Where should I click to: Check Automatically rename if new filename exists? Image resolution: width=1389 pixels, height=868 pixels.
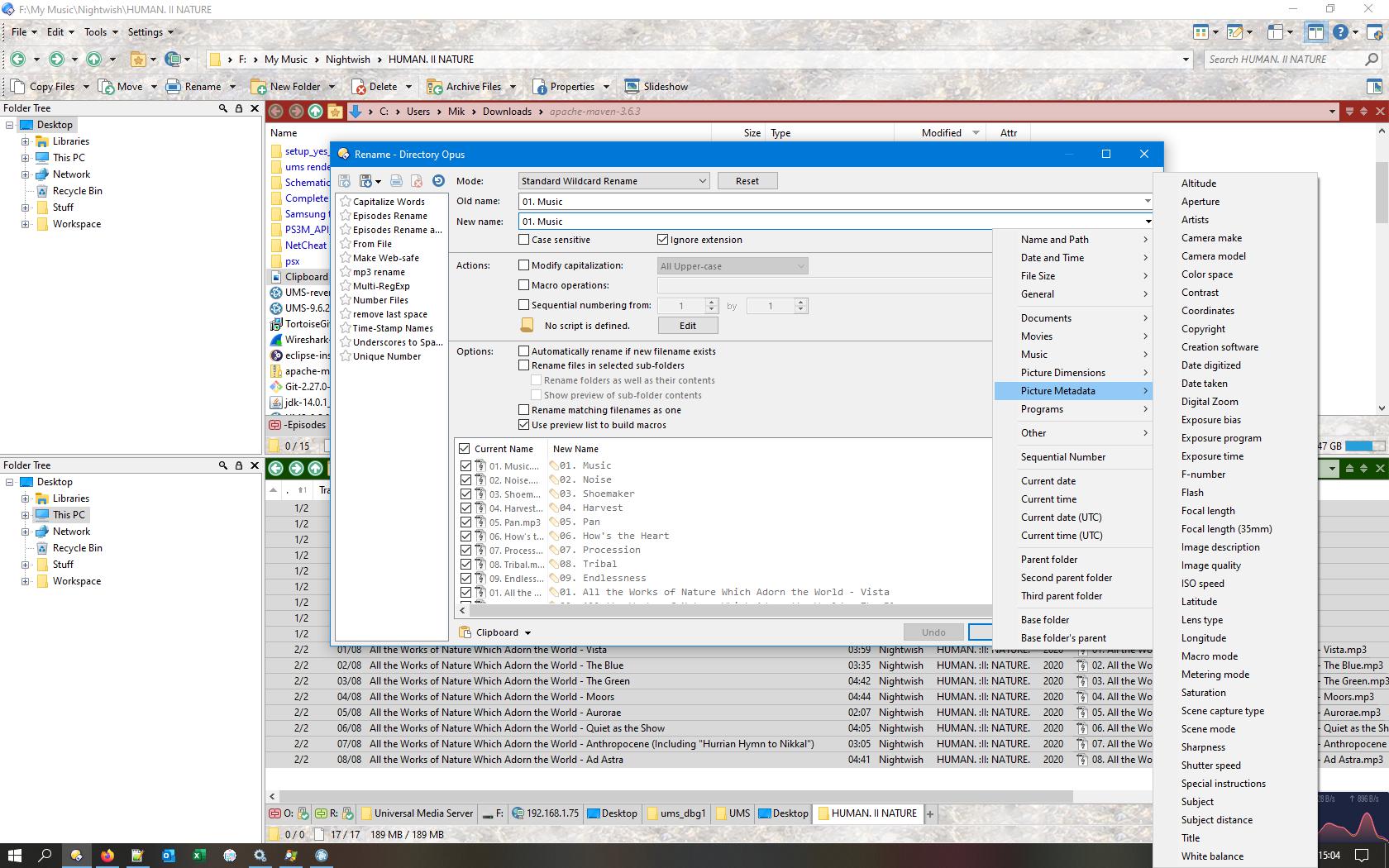tap(523, 351)
